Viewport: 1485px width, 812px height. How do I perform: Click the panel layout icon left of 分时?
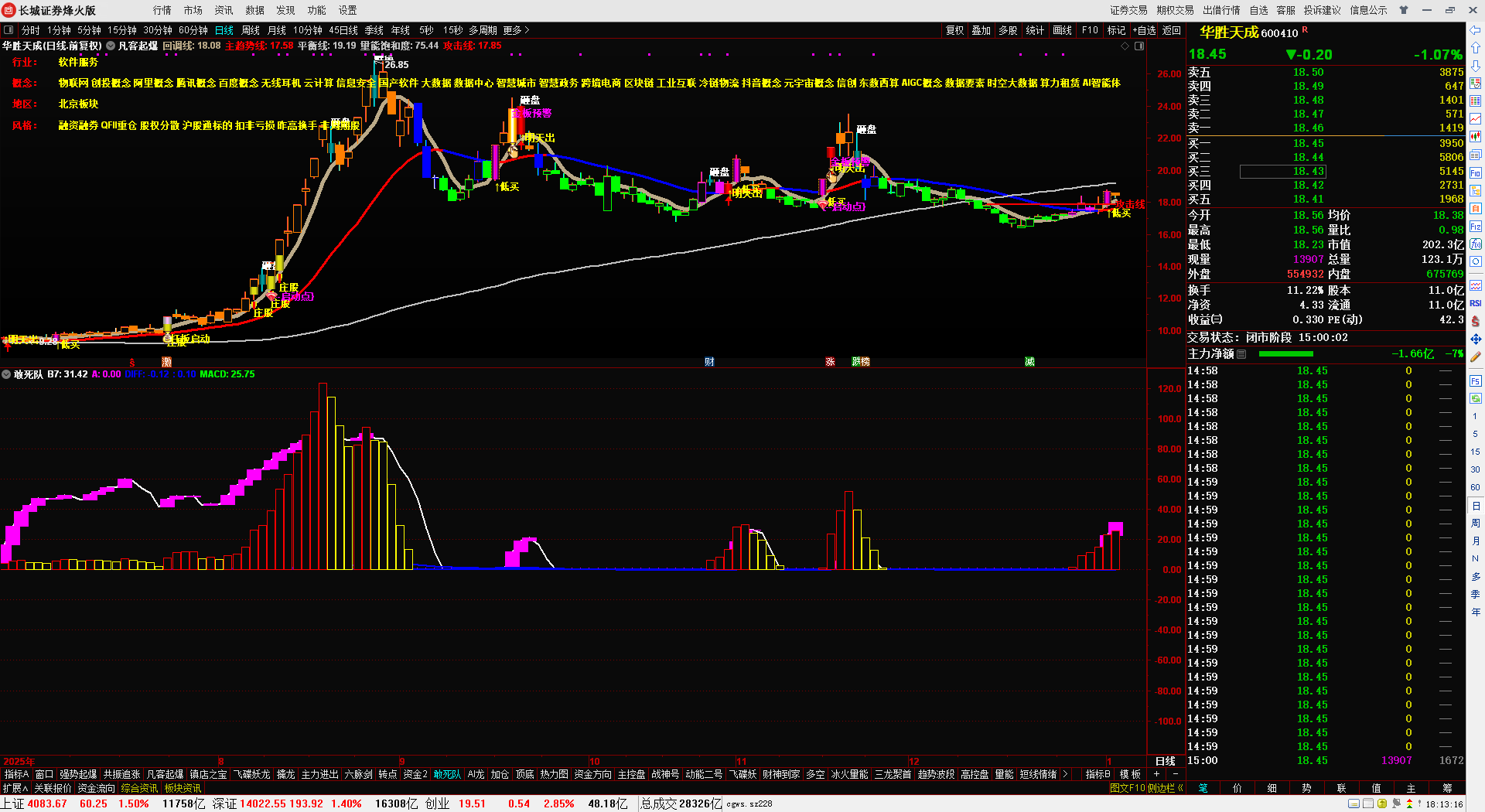pyautogui.click(x=9, y=30)
